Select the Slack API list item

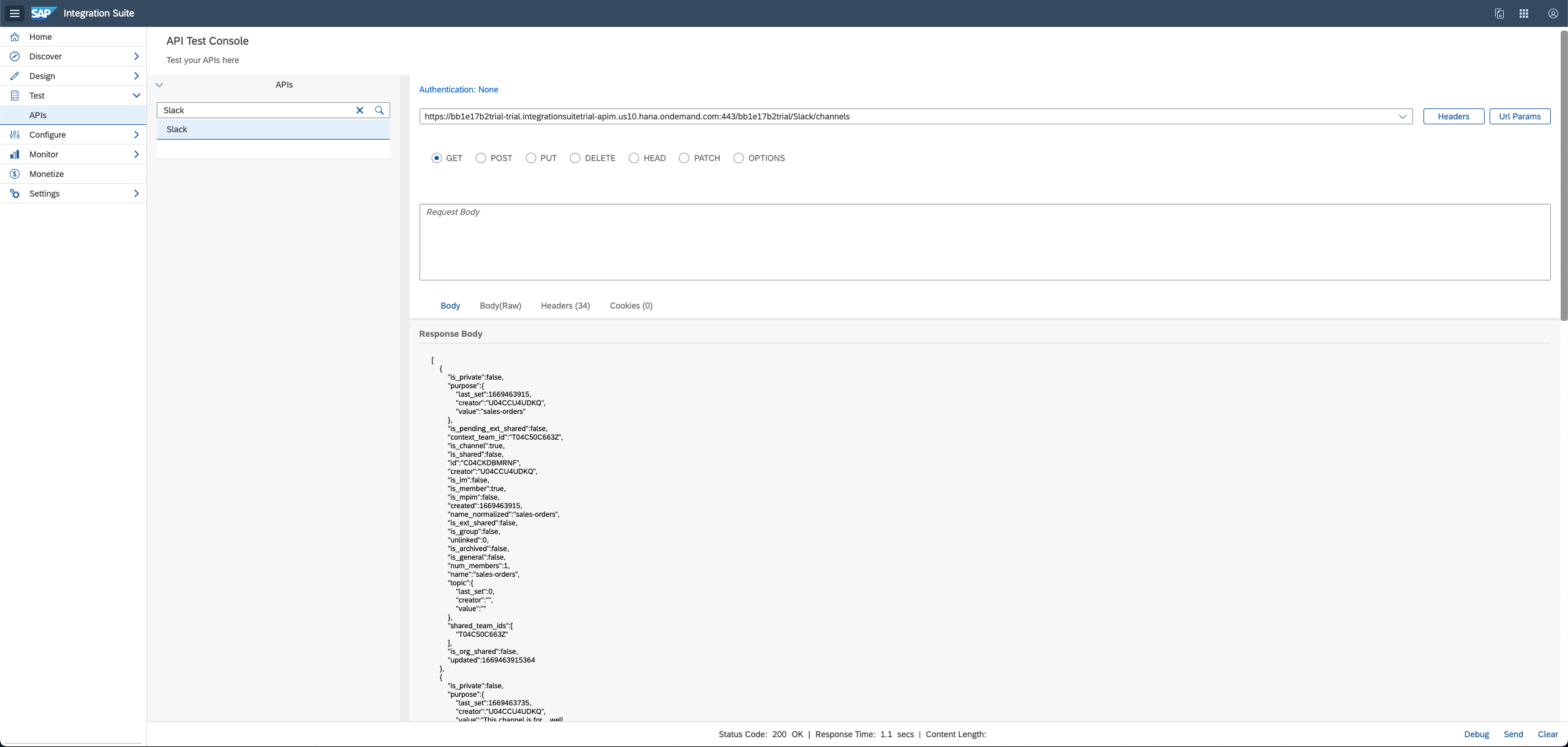(x=273, y=129)
